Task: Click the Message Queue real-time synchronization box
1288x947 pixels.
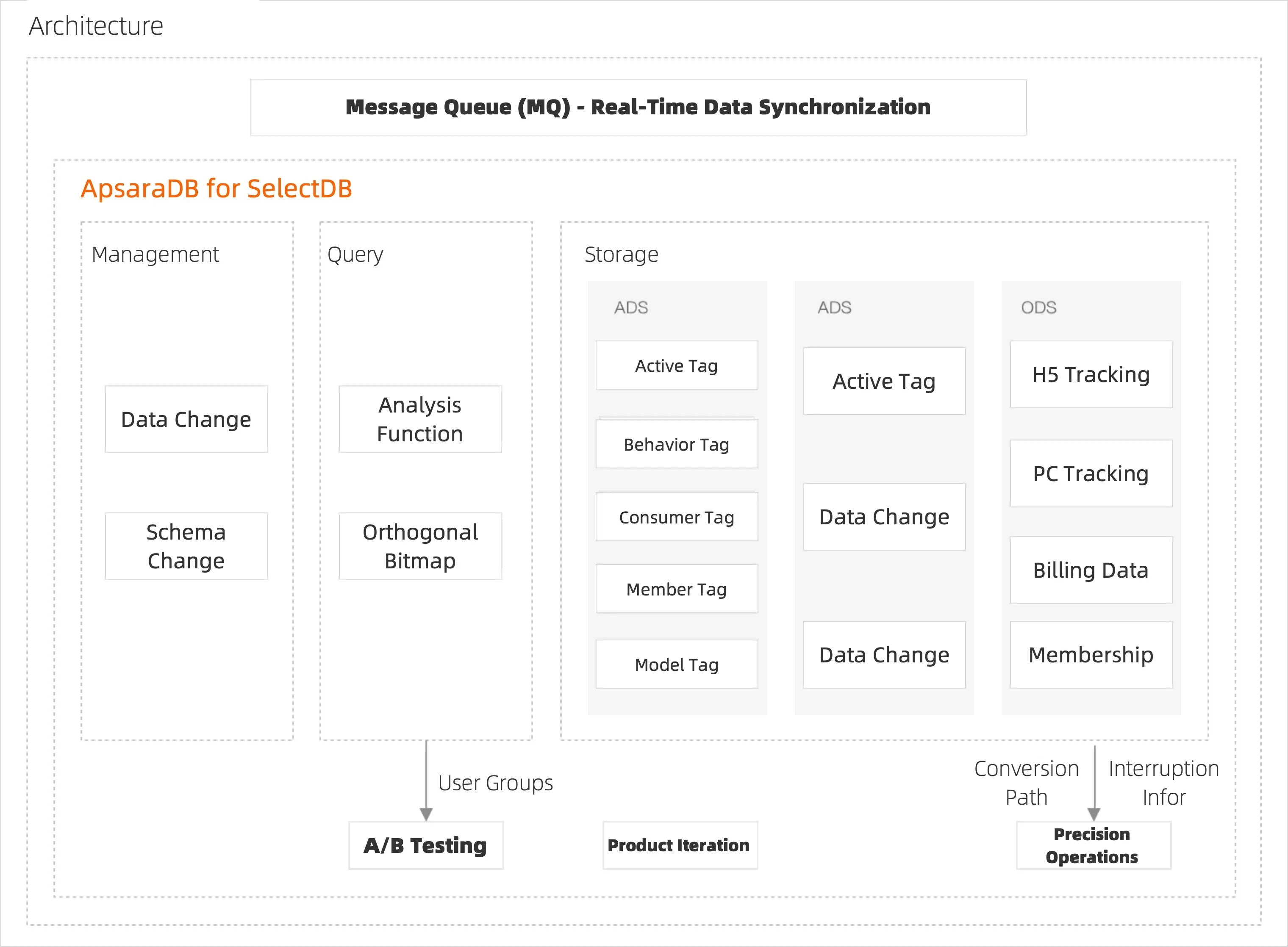Action: 638,107
